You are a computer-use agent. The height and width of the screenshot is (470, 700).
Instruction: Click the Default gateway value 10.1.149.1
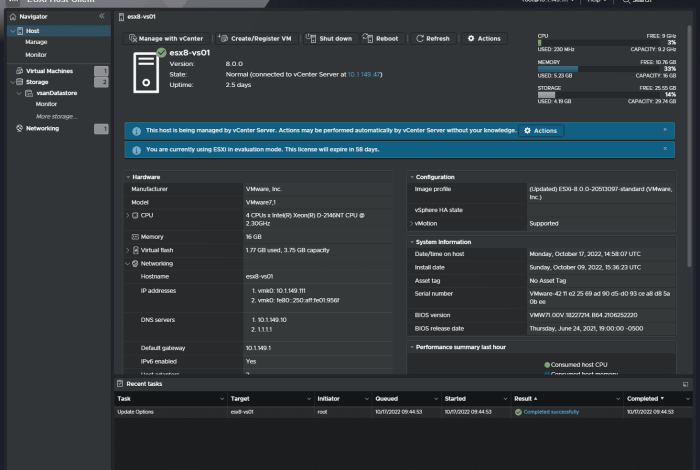click(258, 348)
